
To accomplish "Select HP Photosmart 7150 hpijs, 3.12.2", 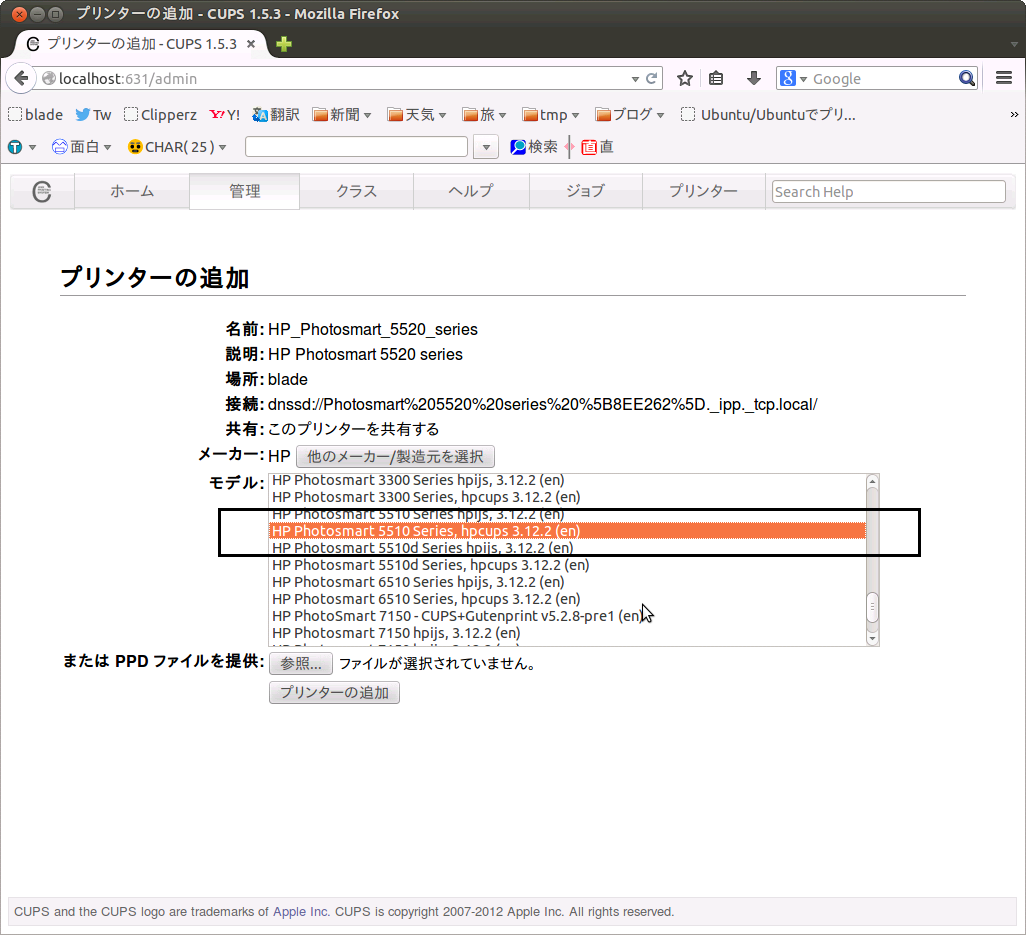I will (x=567, y=633).
